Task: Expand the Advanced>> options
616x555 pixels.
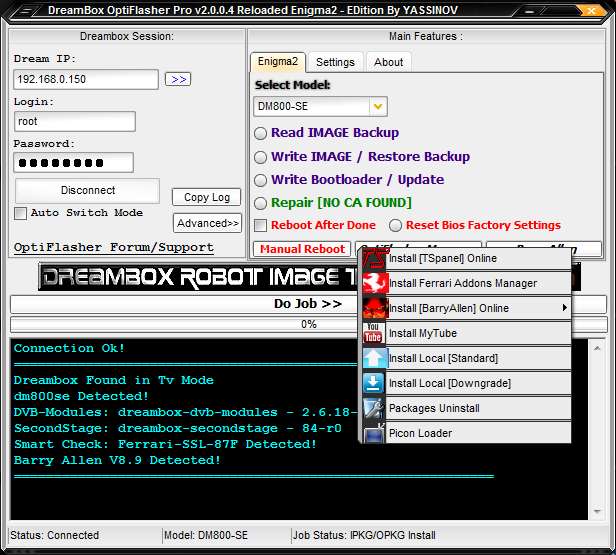Action: coord(207,223)
